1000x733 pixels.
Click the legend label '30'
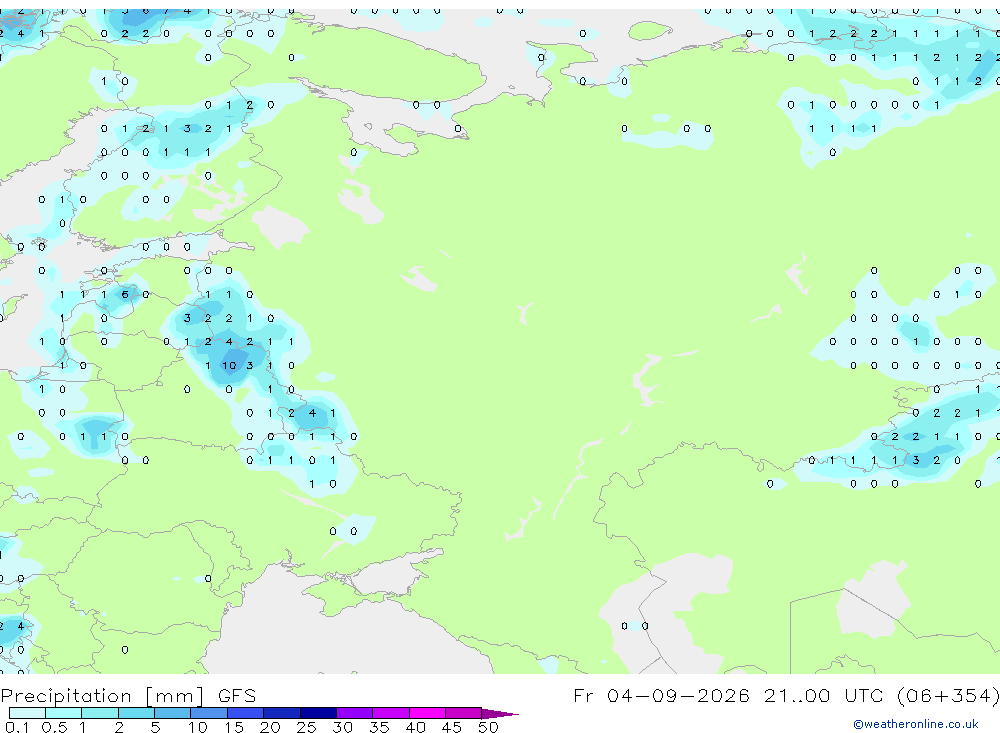pos(342,727)
